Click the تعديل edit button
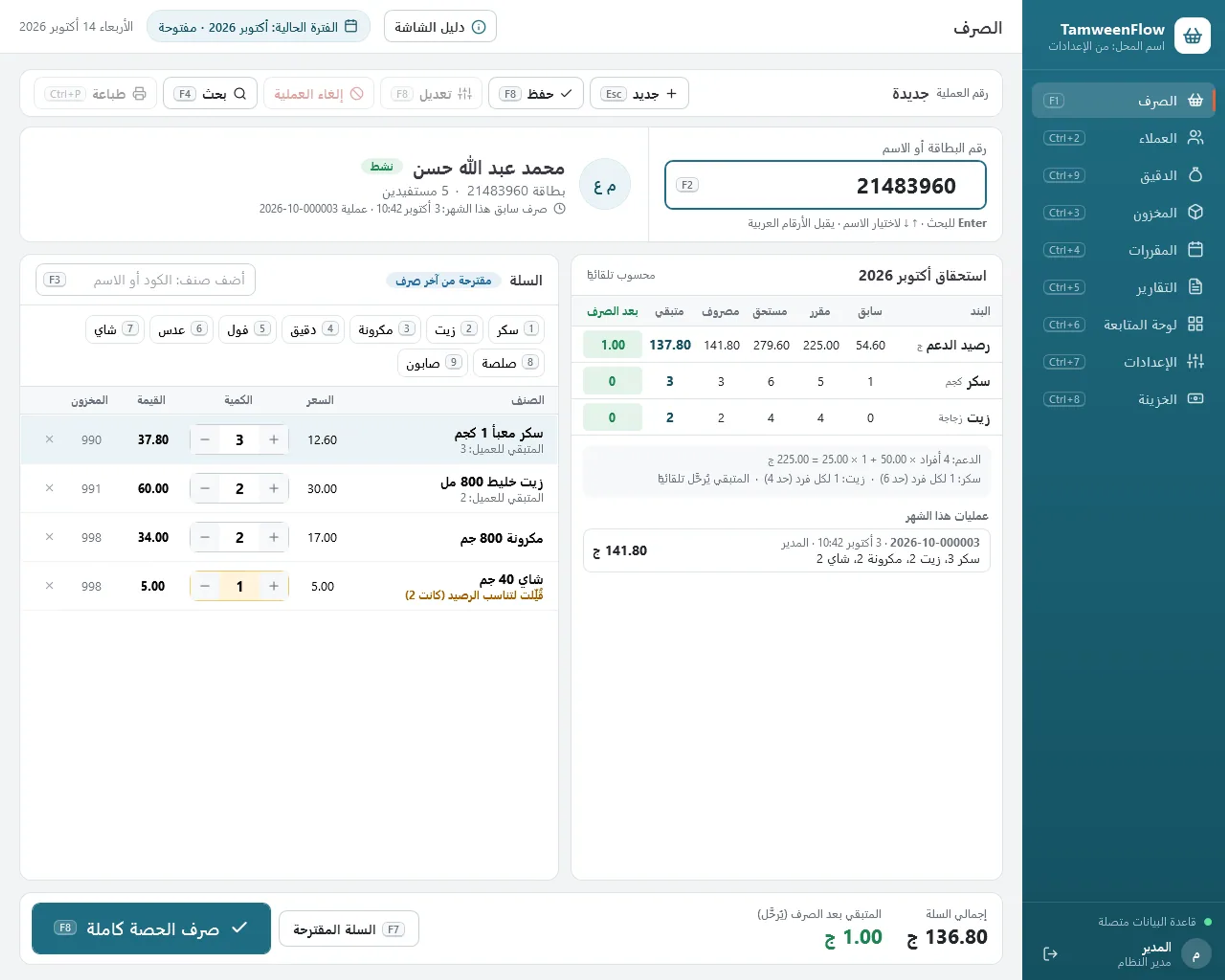The height and width of the screenshot is (980, 1225). click(x=431, y=93)
